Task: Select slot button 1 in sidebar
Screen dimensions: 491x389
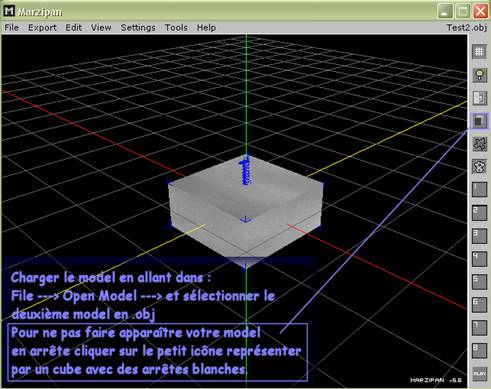Action: point(479,189)
